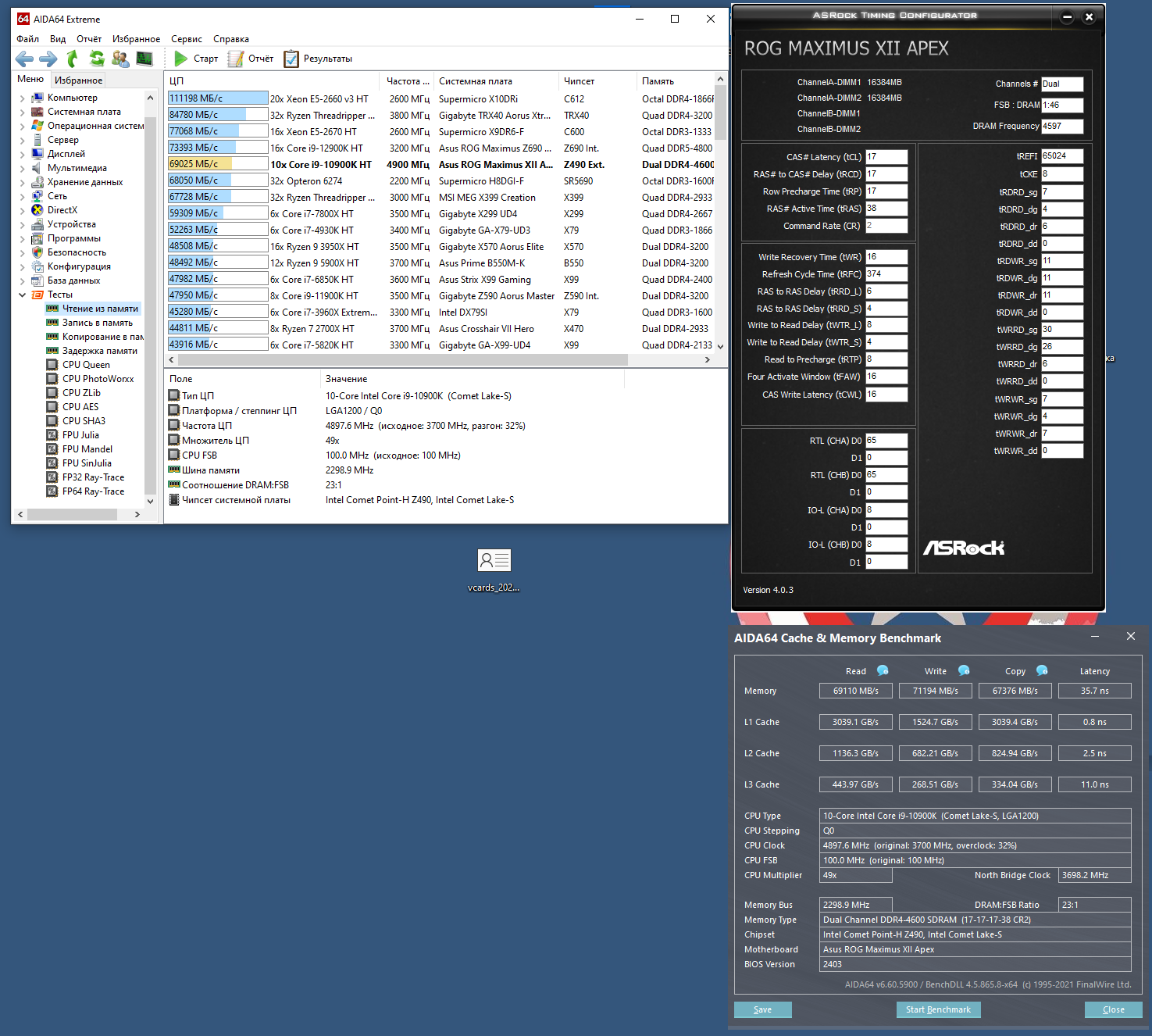Select the Мультимедиа speaker icon
Screen dimensions: 1152x1036
(37, 168)
